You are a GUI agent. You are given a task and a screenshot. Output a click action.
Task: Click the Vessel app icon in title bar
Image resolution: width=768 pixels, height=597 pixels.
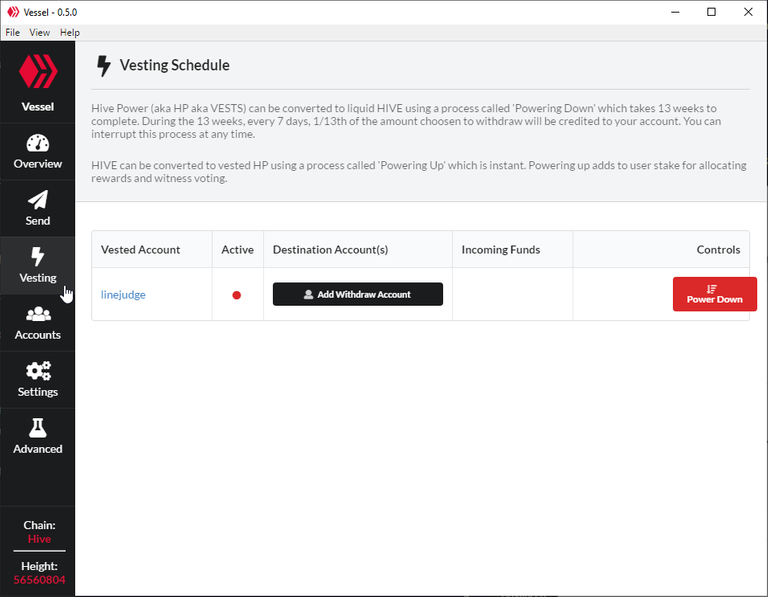coord(13,12)
